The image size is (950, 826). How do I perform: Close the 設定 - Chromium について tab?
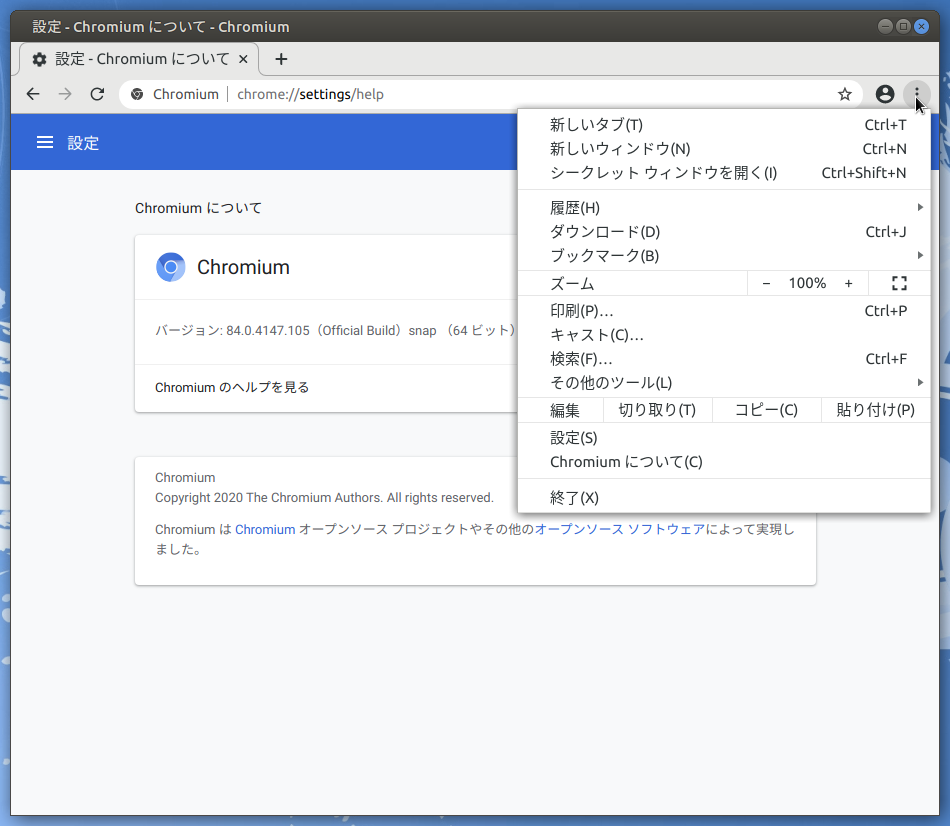coord(243,59)
